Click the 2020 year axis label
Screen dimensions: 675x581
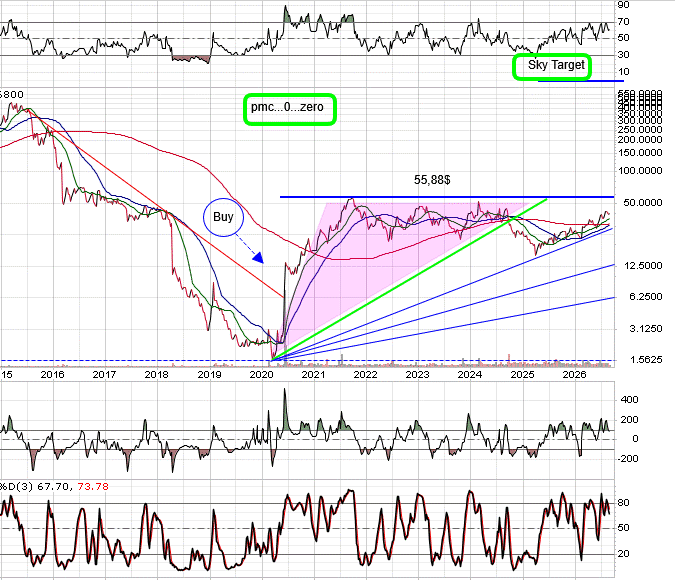[x=261, y=374]
